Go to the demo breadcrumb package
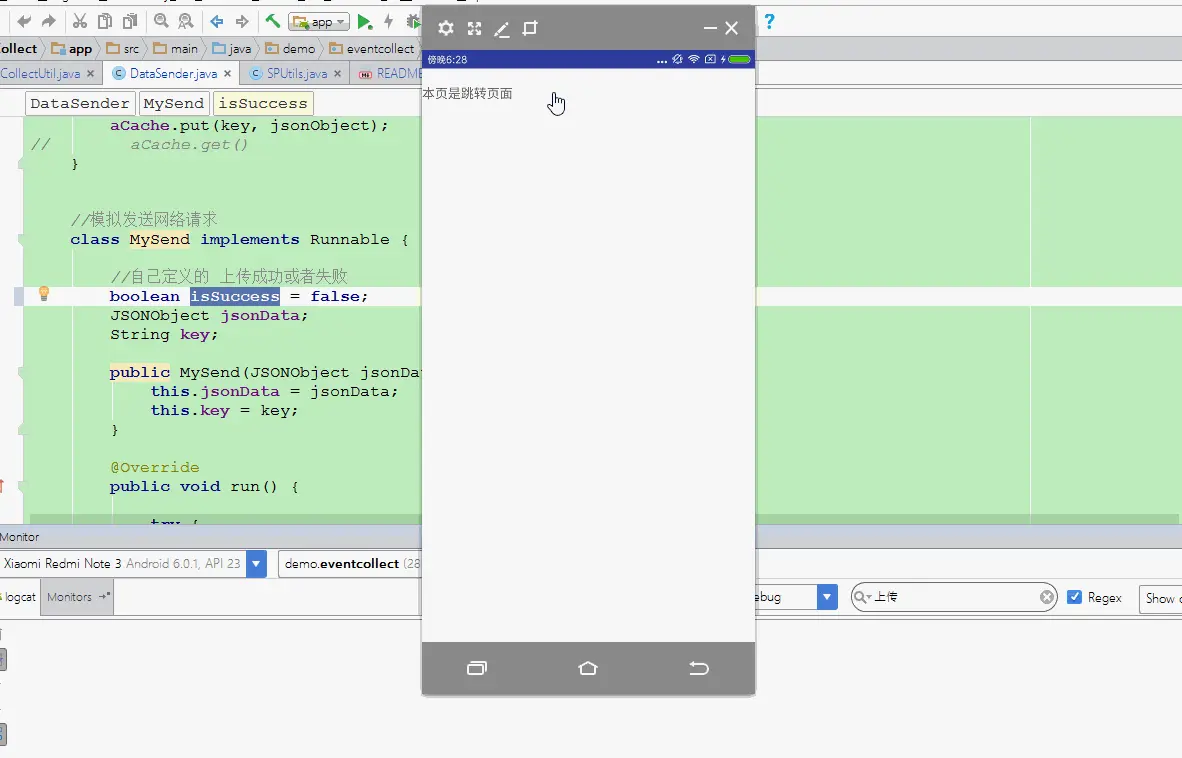This screenshot has height=758, width=1182. (290, 49)
